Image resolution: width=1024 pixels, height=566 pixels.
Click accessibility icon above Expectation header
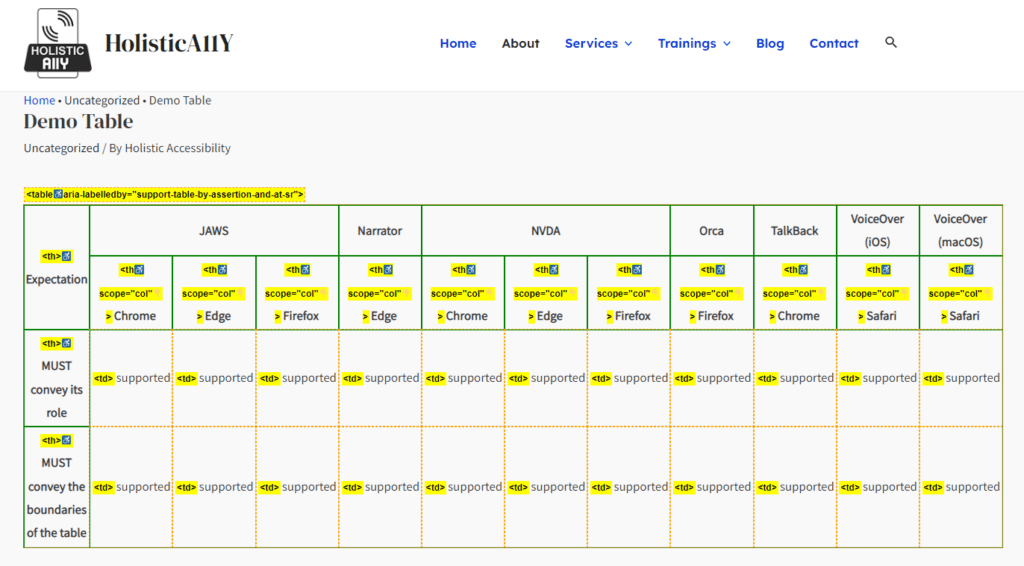coord(67,256)
